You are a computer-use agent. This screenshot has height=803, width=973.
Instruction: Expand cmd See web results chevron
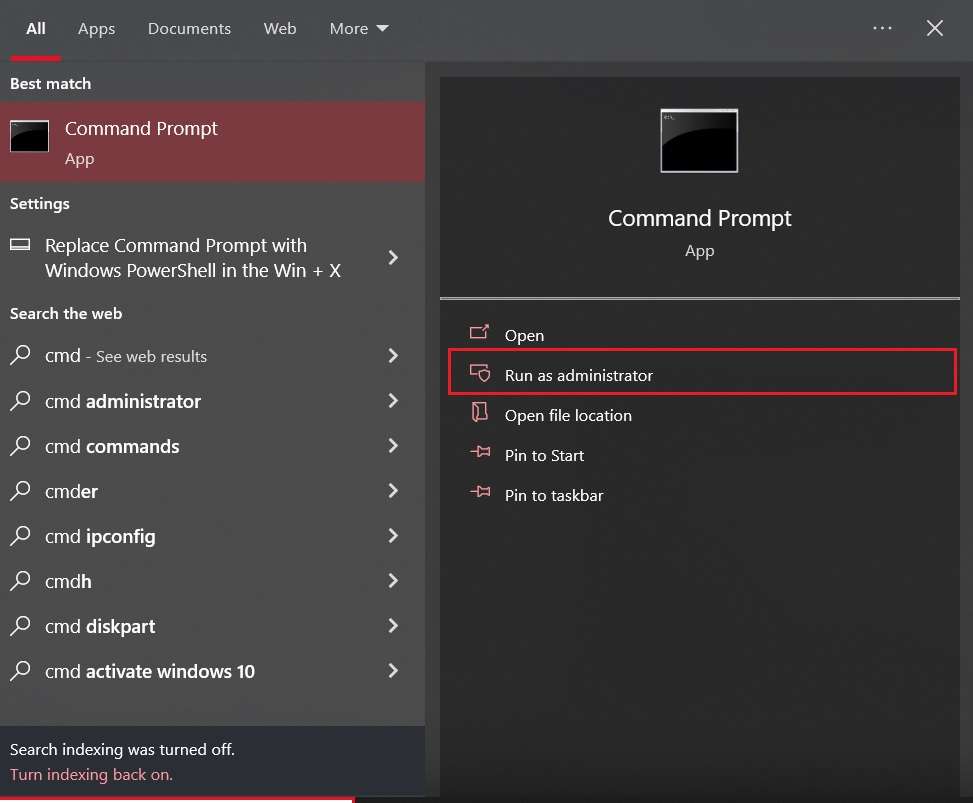[x=393, y=356]
